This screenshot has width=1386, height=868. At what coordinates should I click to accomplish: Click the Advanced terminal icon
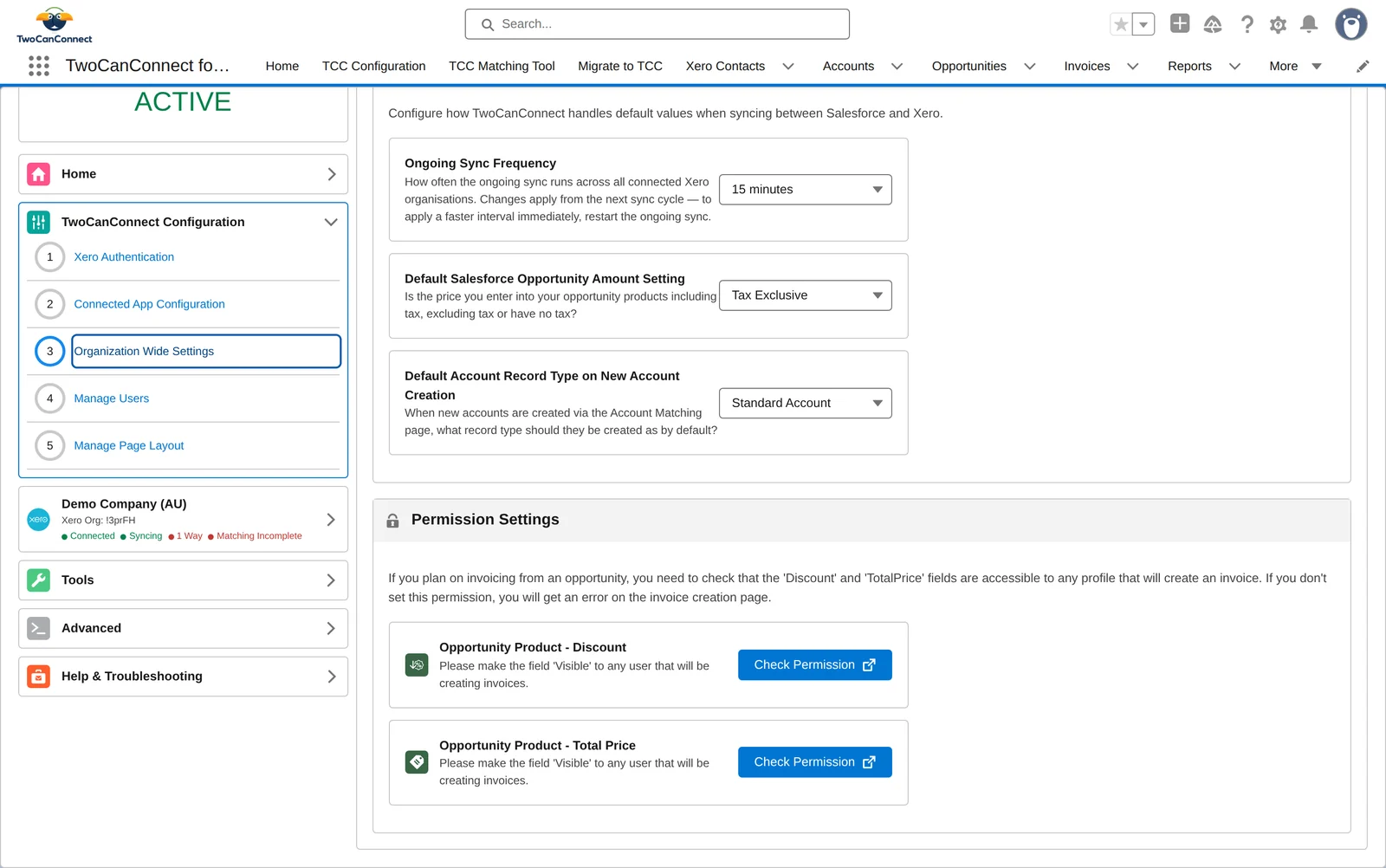pos(39,628)
